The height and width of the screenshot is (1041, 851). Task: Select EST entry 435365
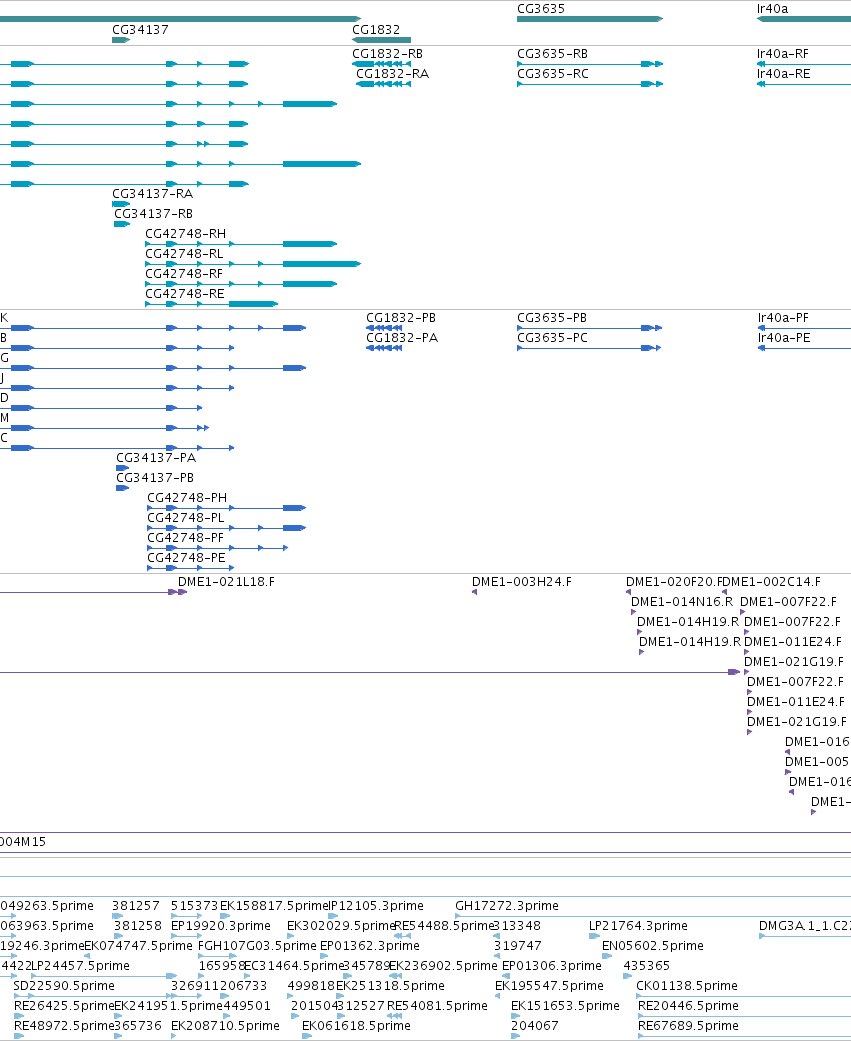647,966
